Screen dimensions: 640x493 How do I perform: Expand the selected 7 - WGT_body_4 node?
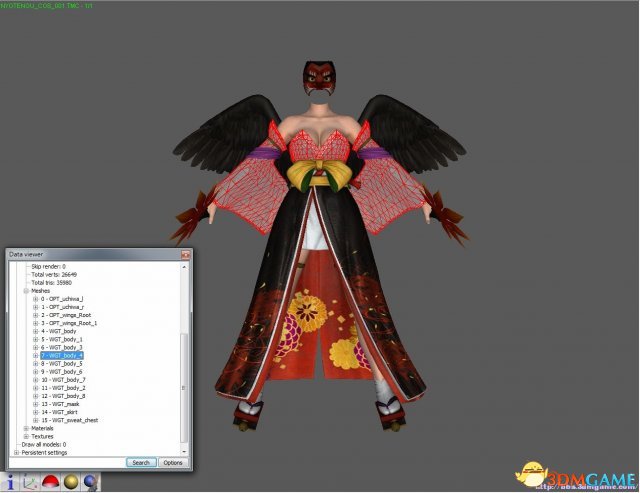(x=36, y=355)
